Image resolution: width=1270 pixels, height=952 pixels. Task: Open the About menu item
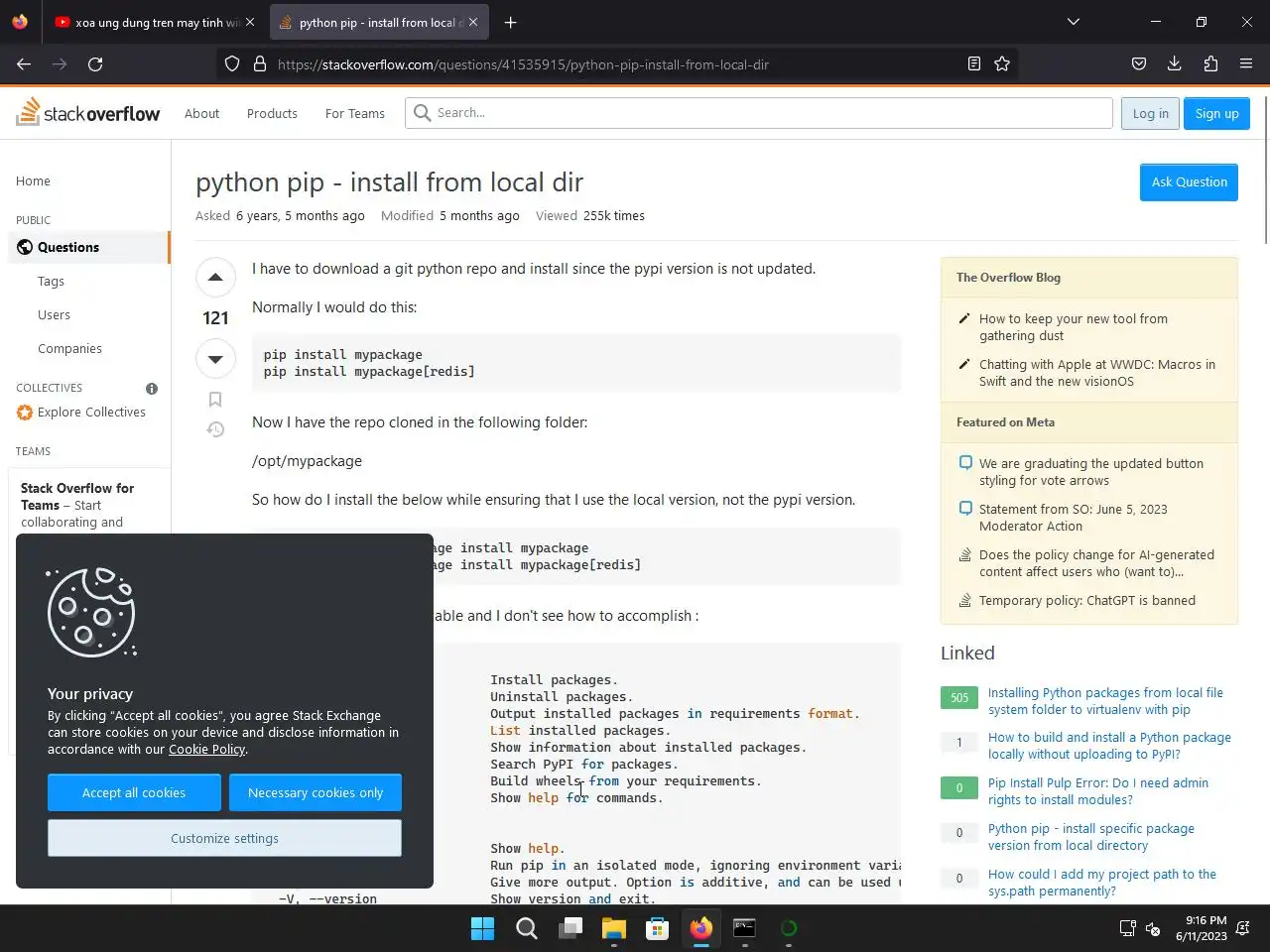coord(202,113)
